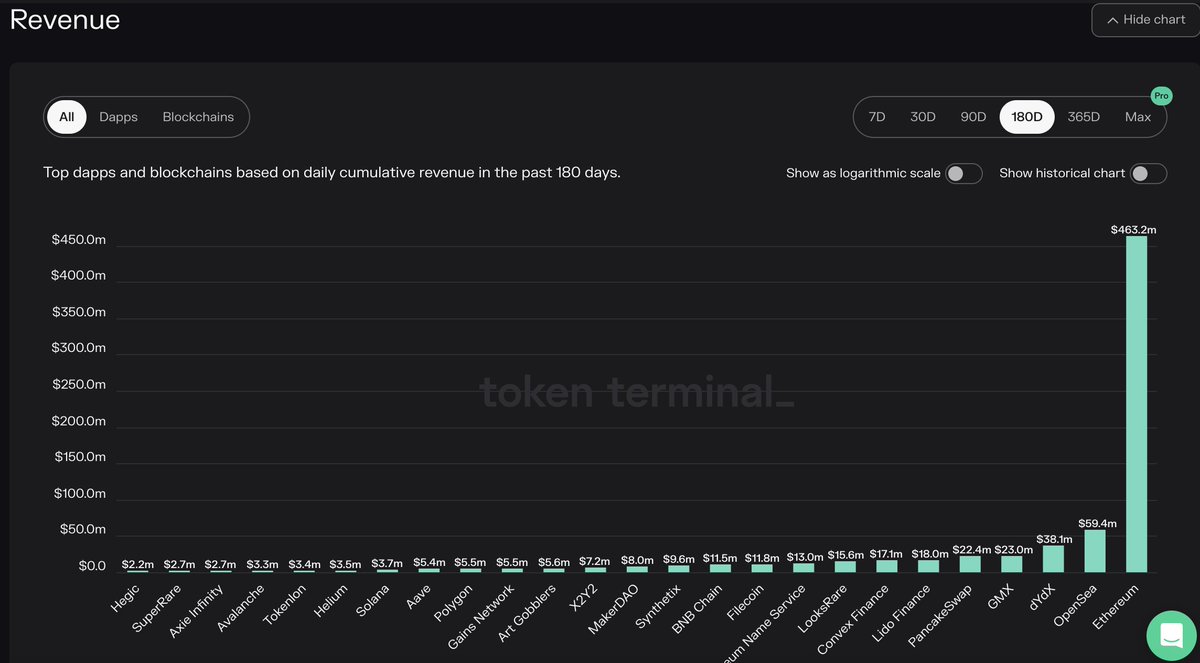Switch to the Blockchains filter tab
1200x663 pixels.
click(198, 117)
